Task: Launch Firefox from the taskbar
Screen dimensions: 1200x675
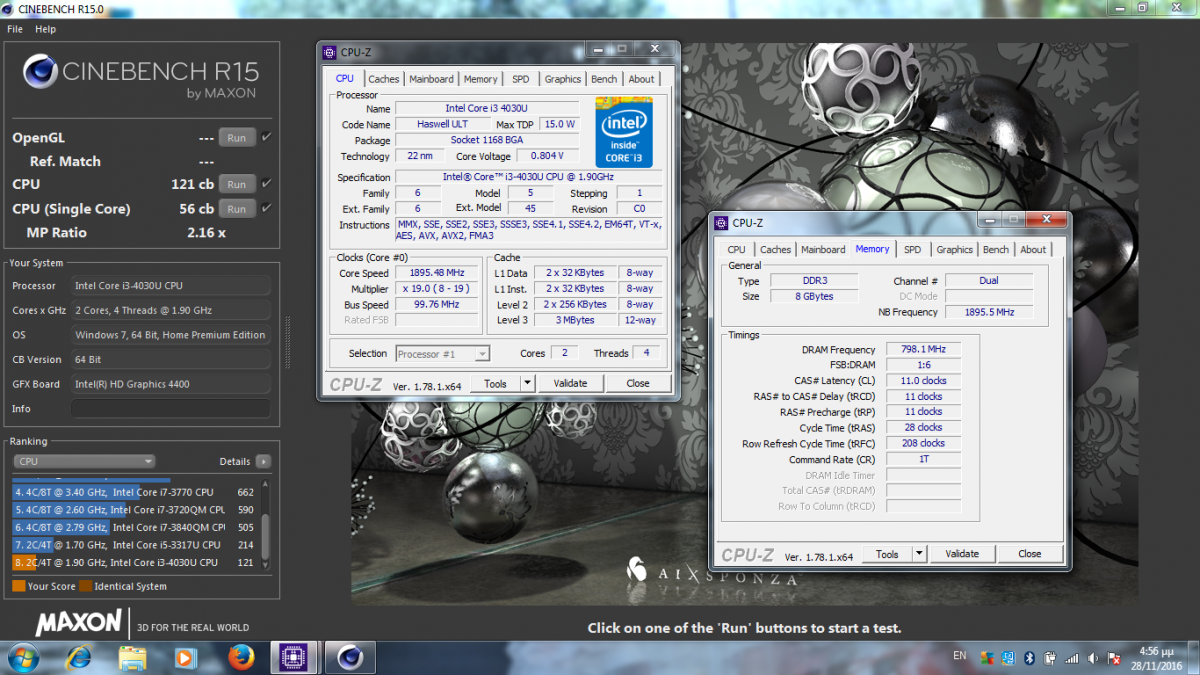Action: coord(240,657)
